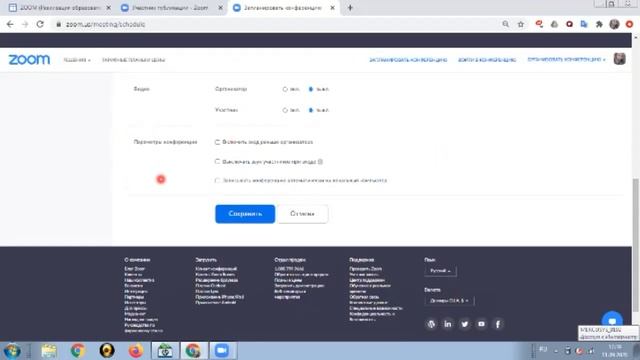Click the page zoom magnifier in address bar

click(505, 24)
